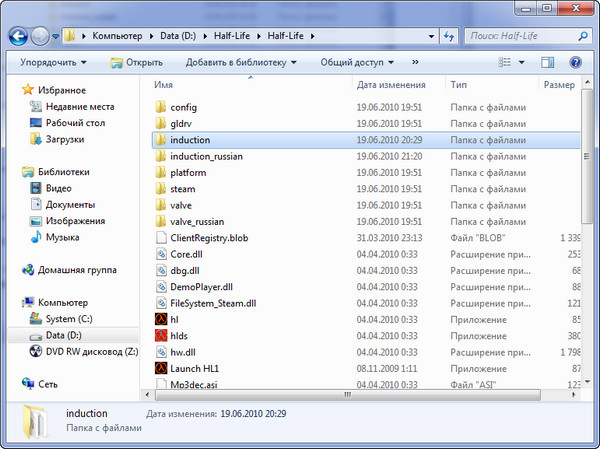Image resolution: width=600 pixels, height=449 pixels.
Task: Select the gldrv folder icon
Action: pyautogui.click(x=161, y=123)
